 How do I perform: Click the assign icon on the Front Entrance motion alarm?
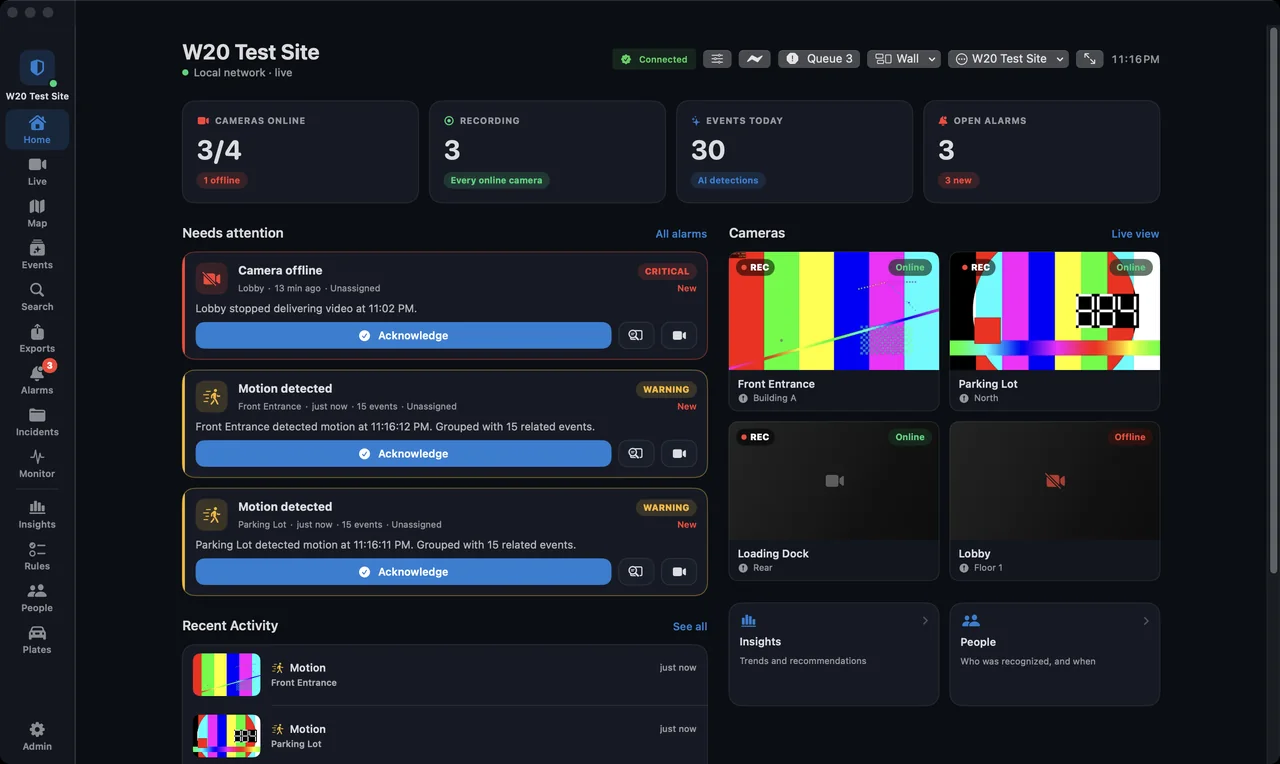click(636, 454)
